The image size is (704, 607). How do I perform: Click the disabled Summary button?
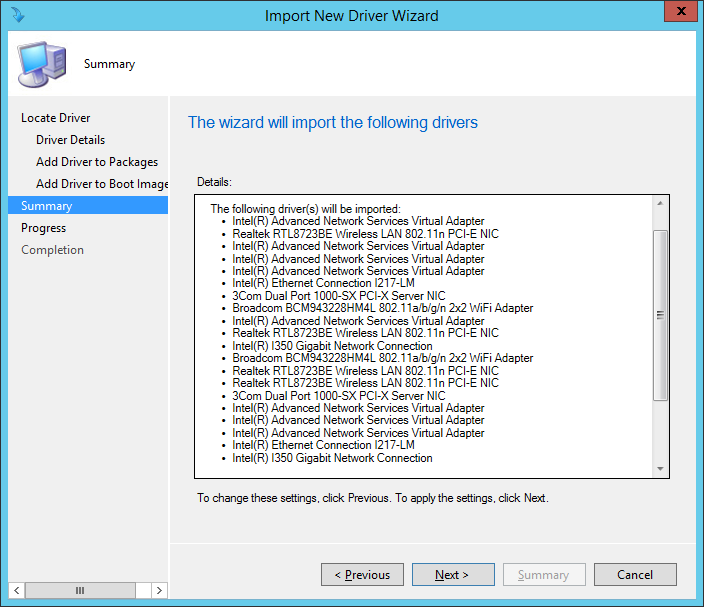[544, 575]
